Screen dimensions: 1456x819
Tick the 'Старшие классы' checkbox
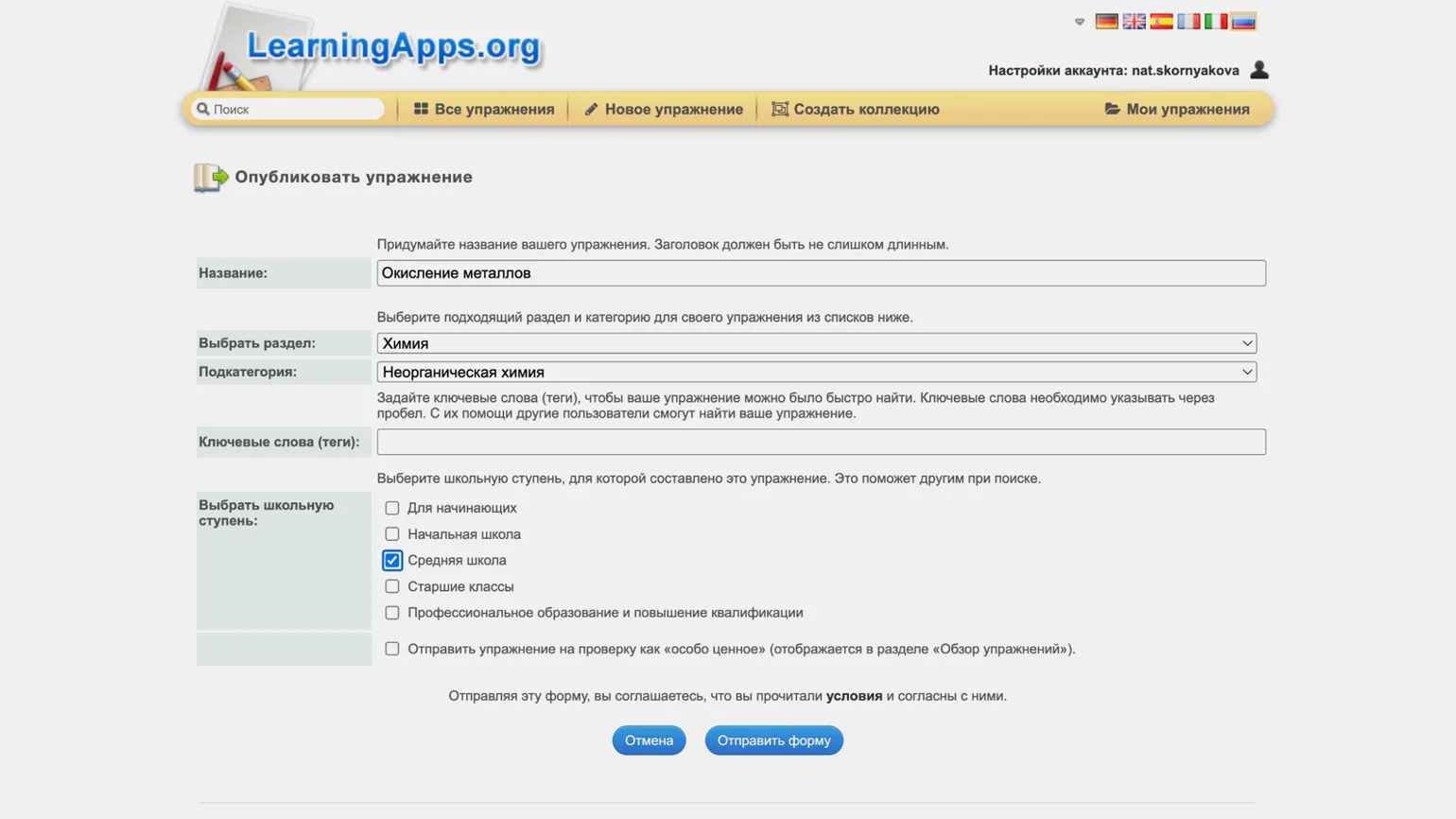[392, 586]
